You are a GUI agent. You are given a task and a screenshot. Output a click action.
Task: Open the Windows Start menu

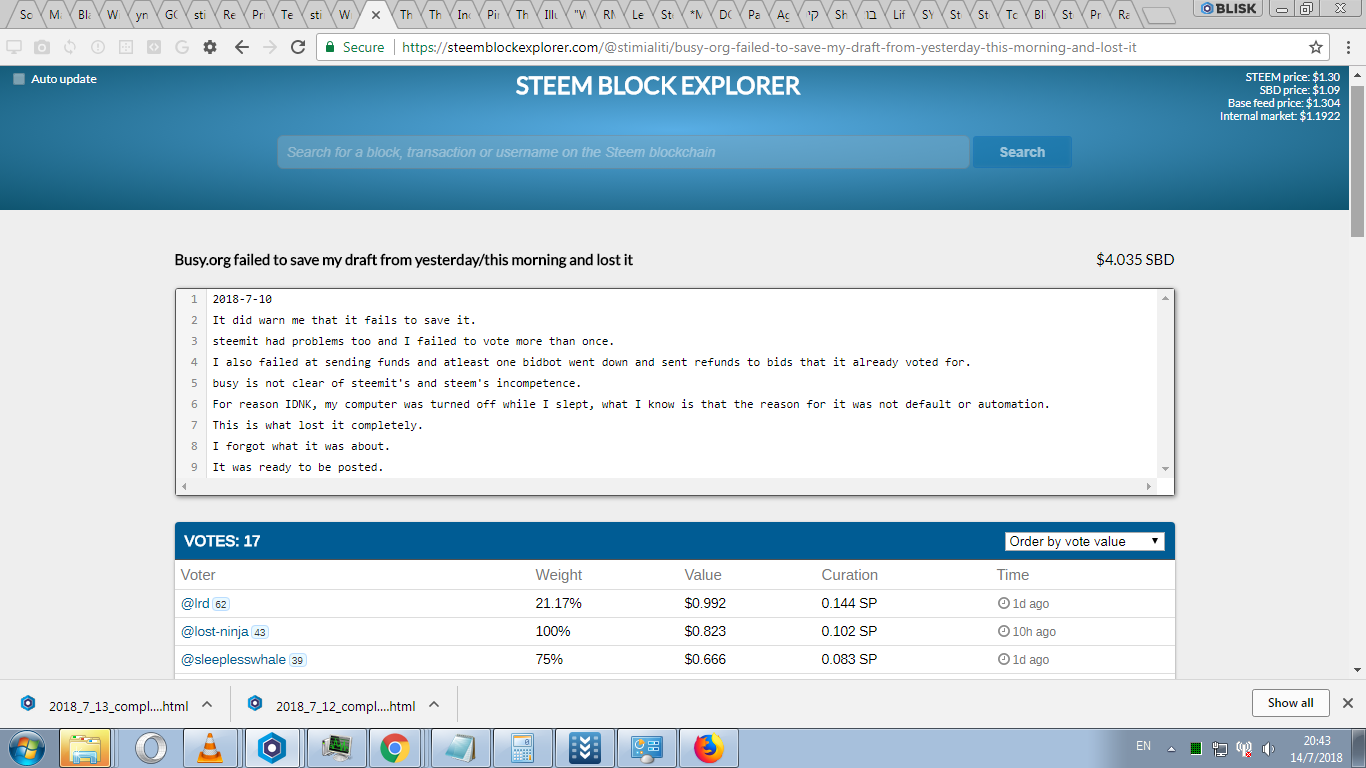click(27, 748)
